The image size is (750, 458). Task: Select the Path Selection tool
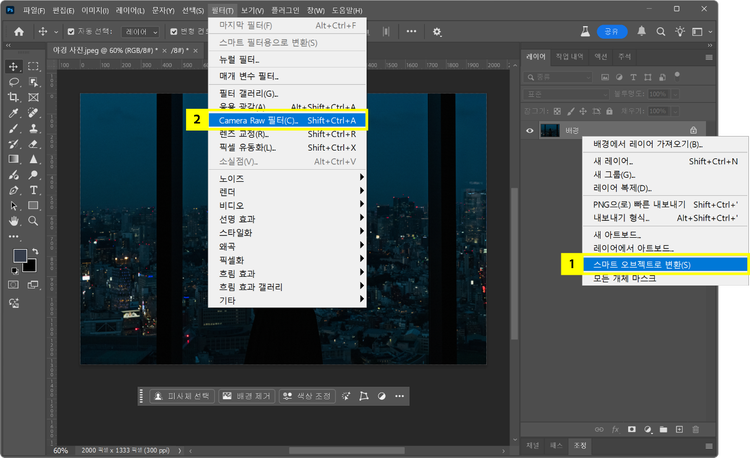pos(13,206)
